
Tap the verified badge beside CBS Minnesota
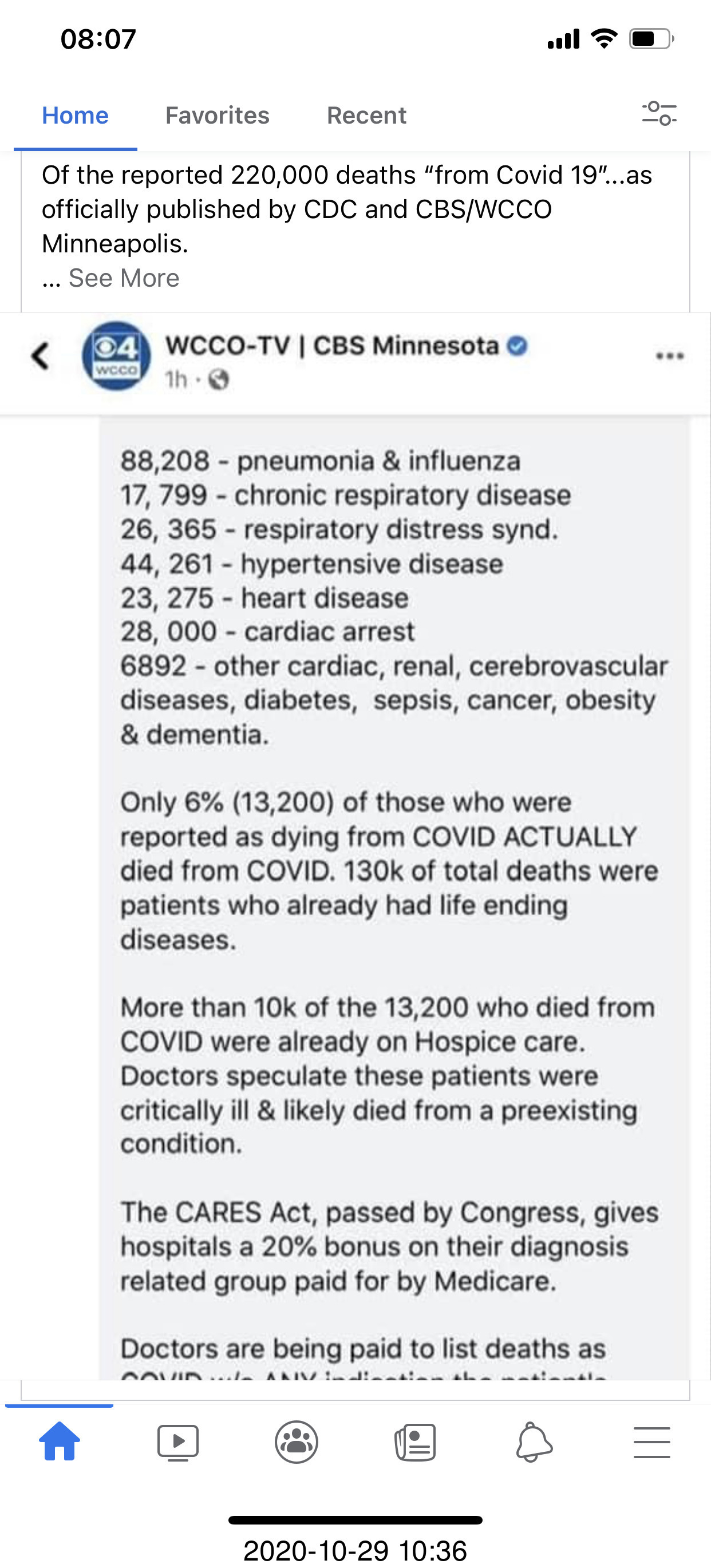tap(518, 346)
